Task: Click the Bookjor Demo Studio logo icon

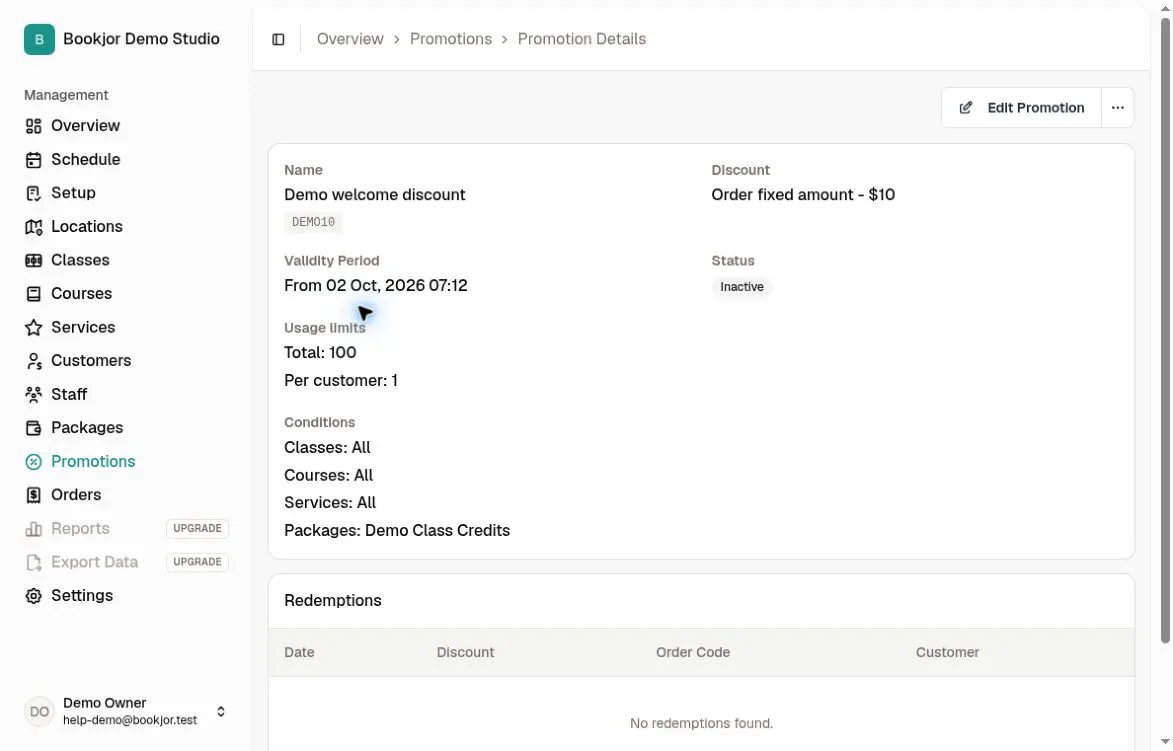Action: [x=39, y=39]
